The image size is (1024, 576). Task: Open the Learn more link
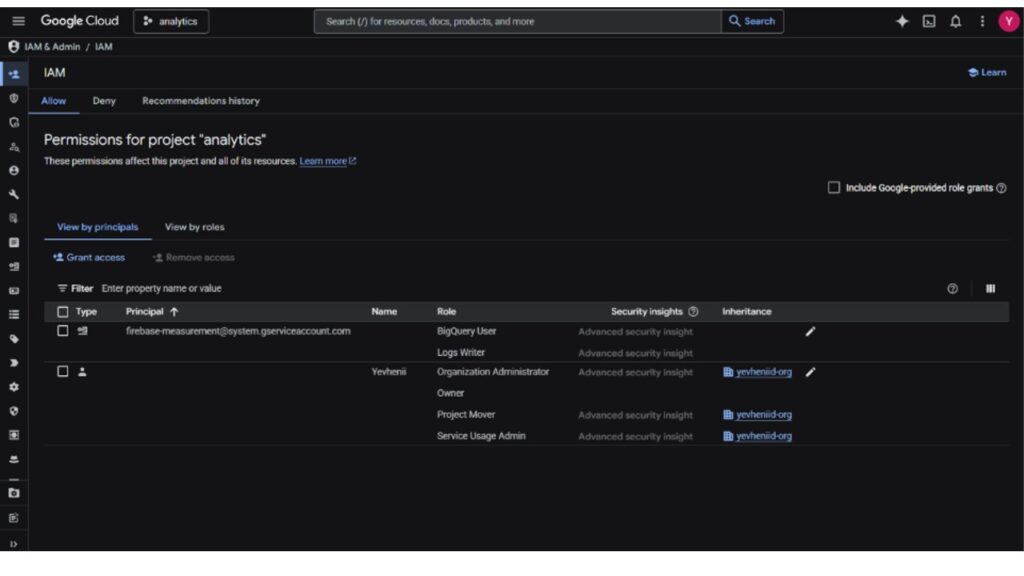pyautogui.click(x=328, y=161)
